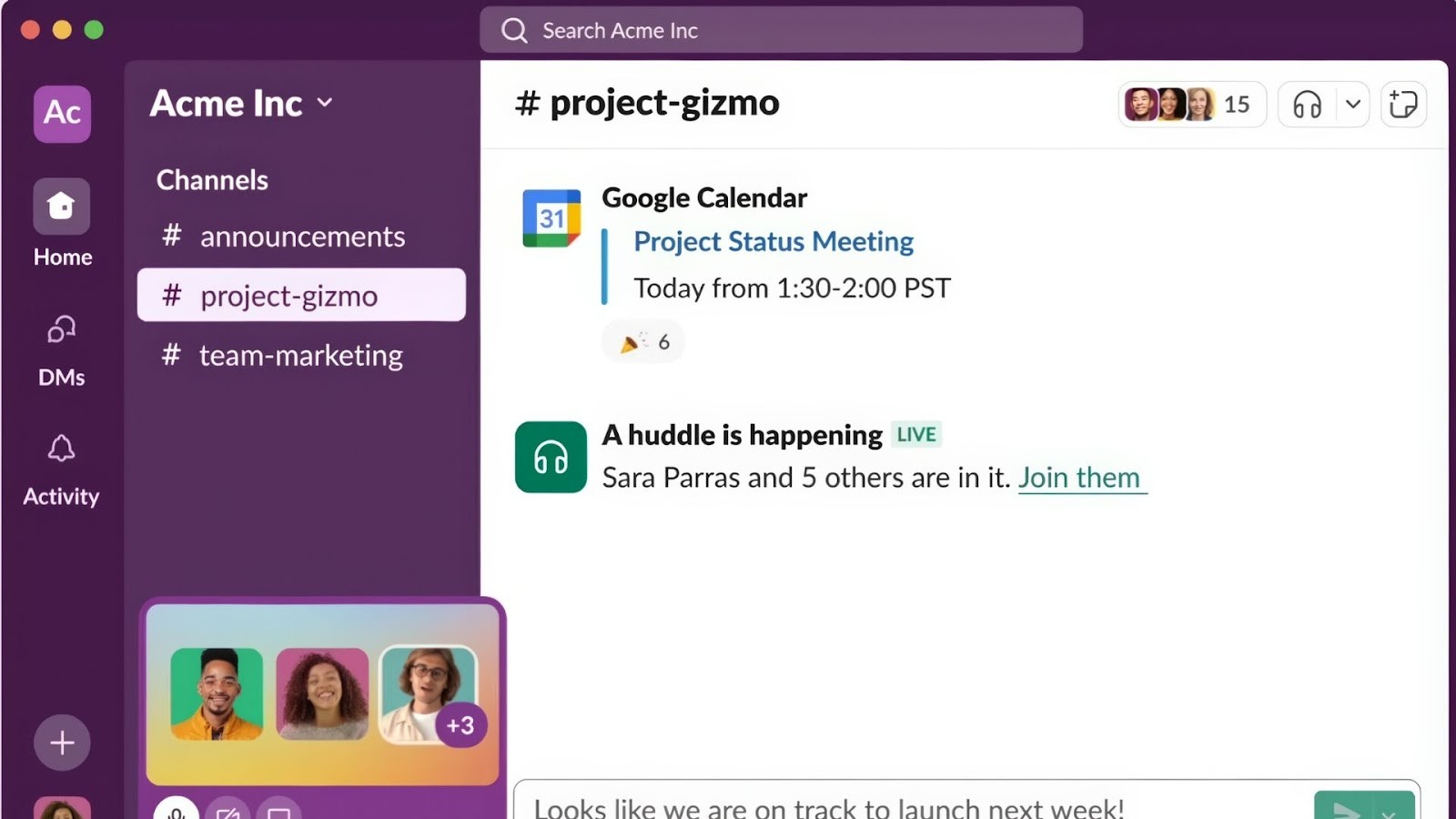Viewport: 1456px width, 819px height.
Task: Open the search bar for Acme Inc
Action: (x=781, y=30)
